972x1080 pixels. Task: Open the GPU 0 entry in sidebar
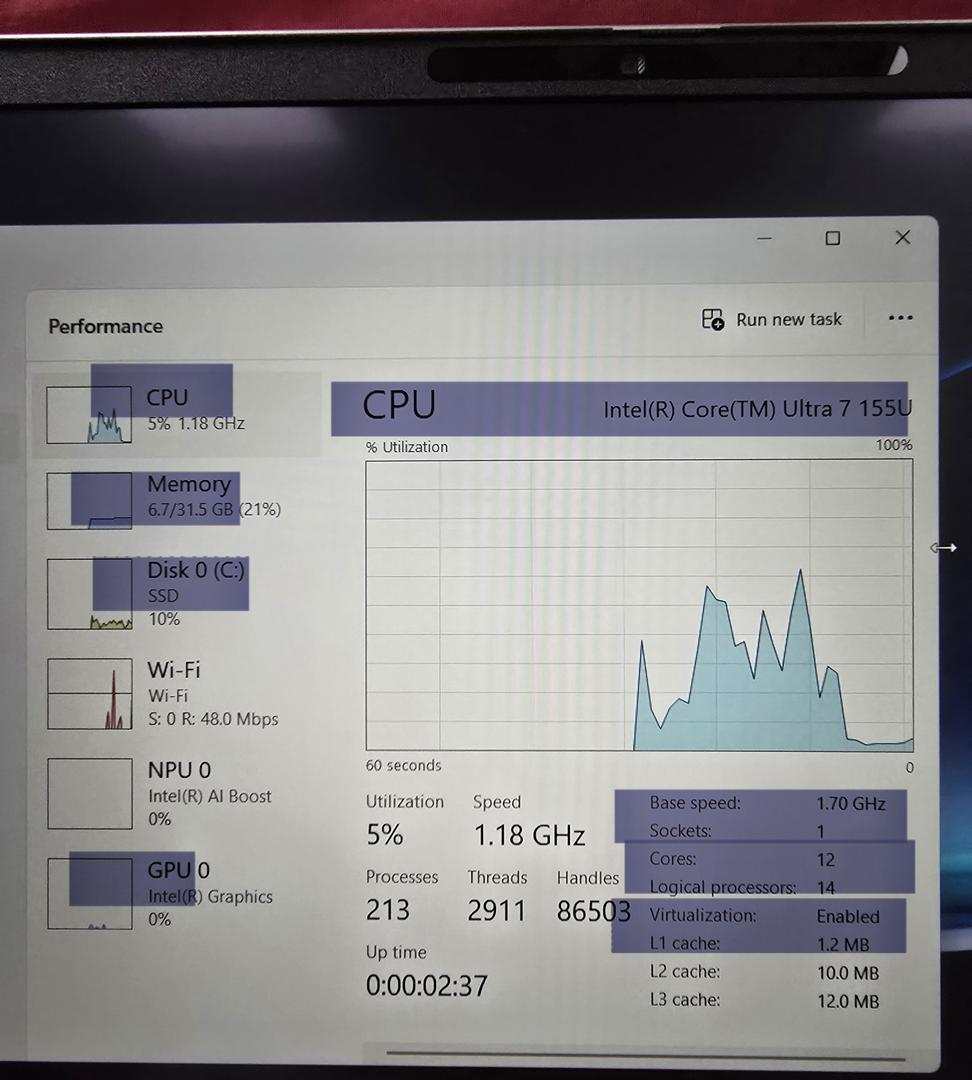point(176,893)
